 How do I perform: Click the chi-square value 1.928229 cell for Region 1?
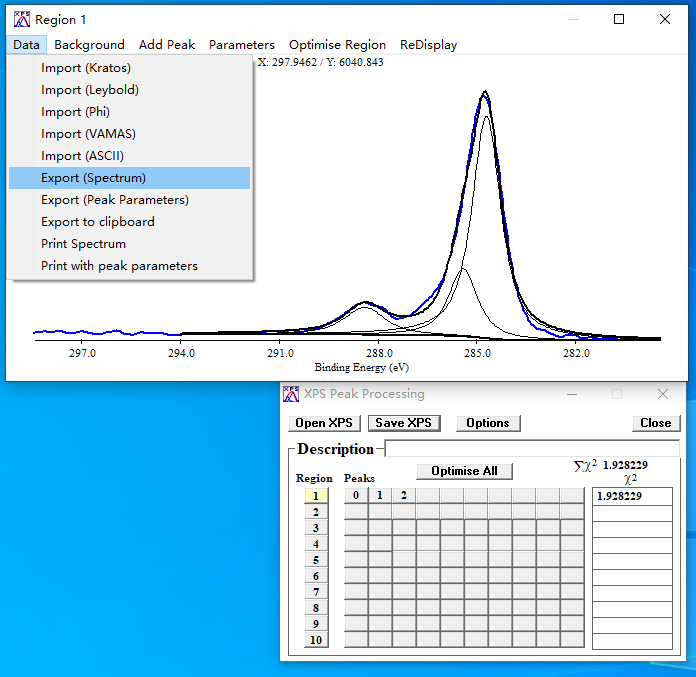tap(632, 496)
